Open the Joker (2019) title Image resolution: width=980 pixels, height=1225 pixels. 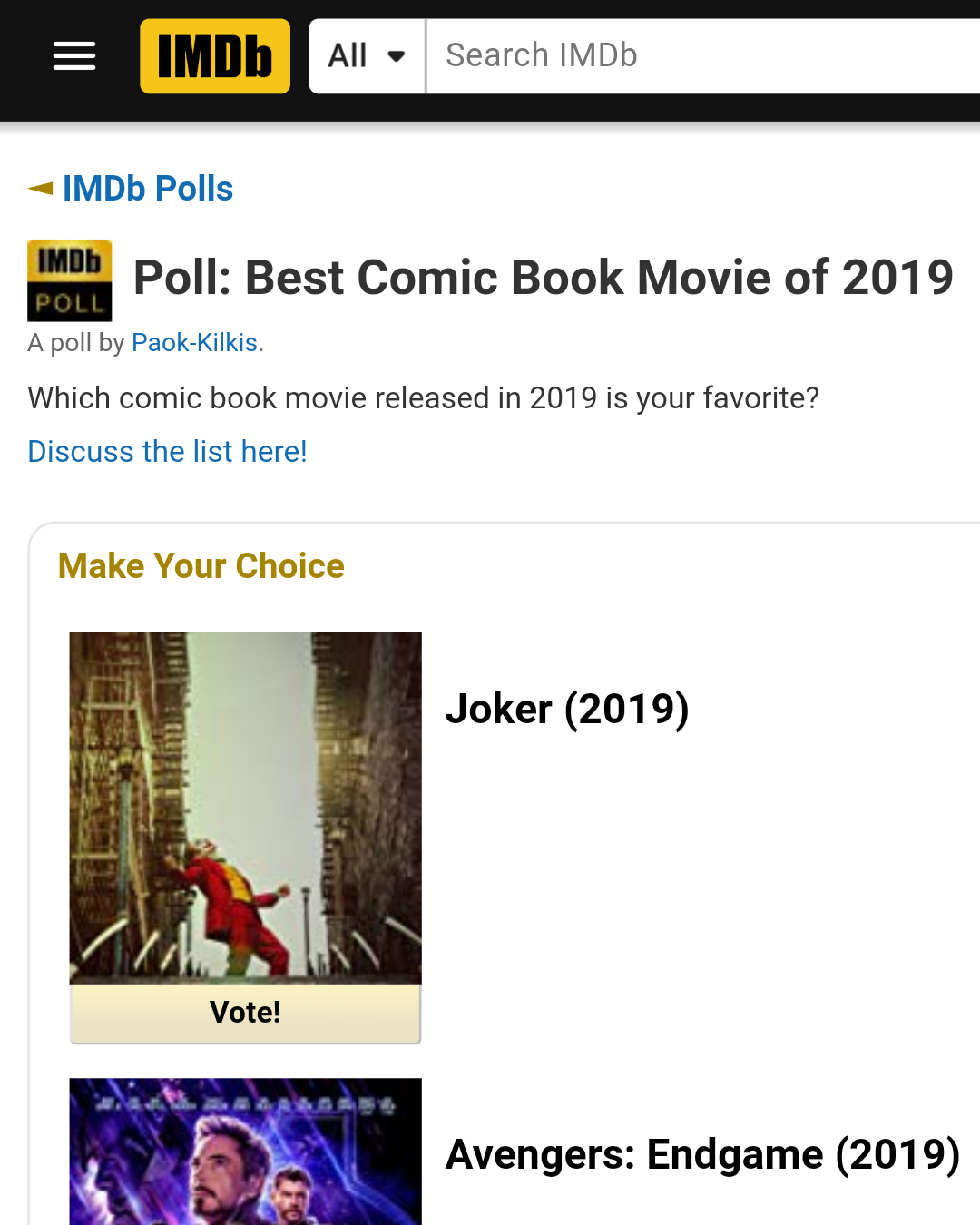pyautogui.click(x=567, y=709)
